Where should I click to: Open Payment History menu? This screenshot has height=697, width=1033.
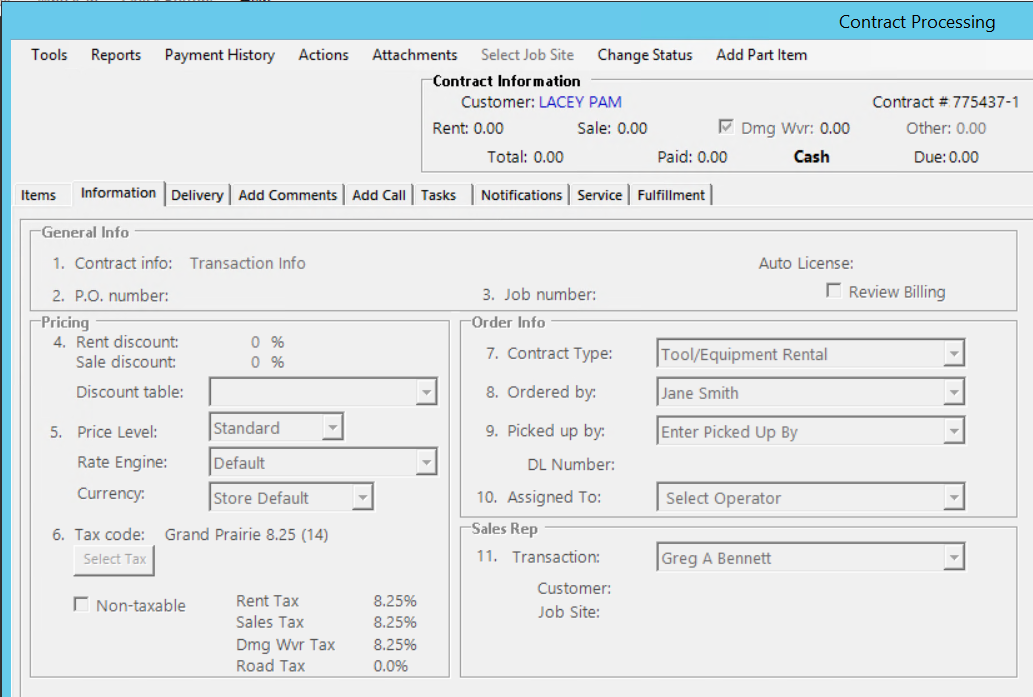click(x=219, y=55)
